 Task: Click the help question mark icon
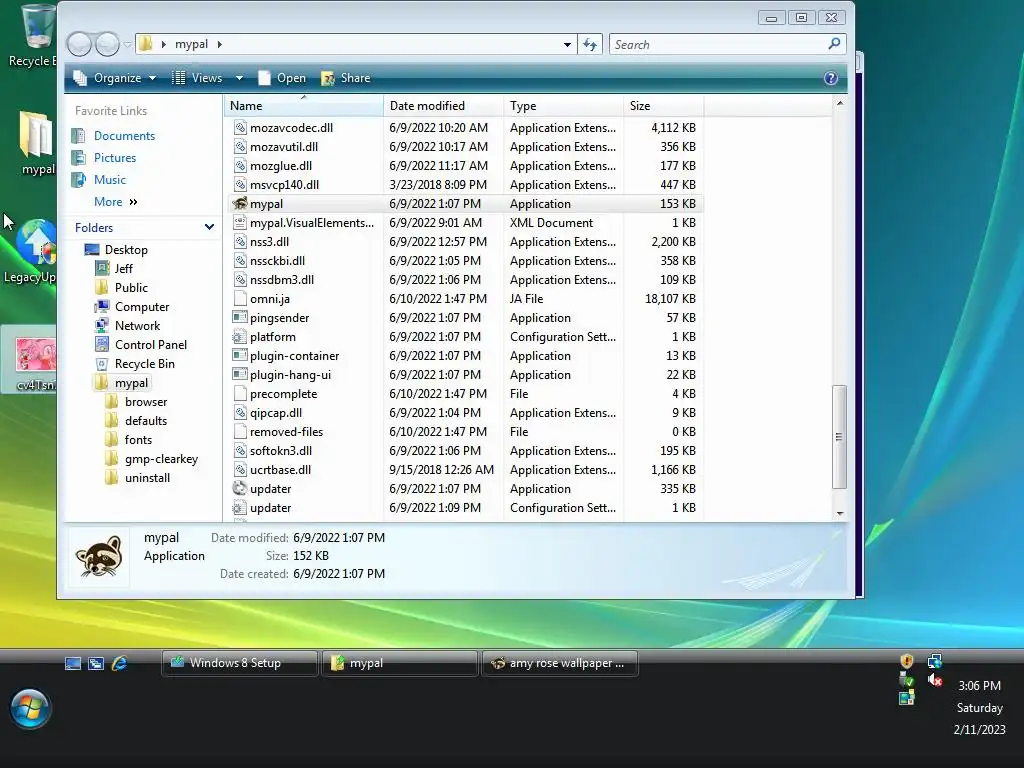pyautogui.click(x=831, y=78)
